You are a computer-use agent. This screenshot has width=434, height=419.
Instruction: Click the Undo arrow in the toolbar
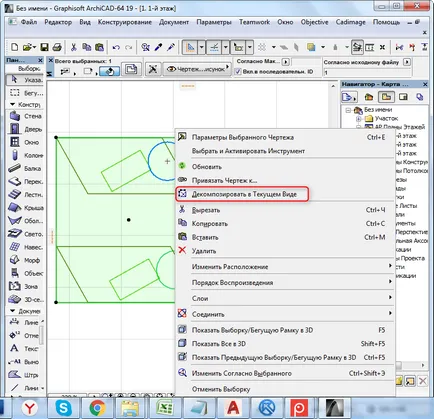pyautogui.click(x=116, y=47)
